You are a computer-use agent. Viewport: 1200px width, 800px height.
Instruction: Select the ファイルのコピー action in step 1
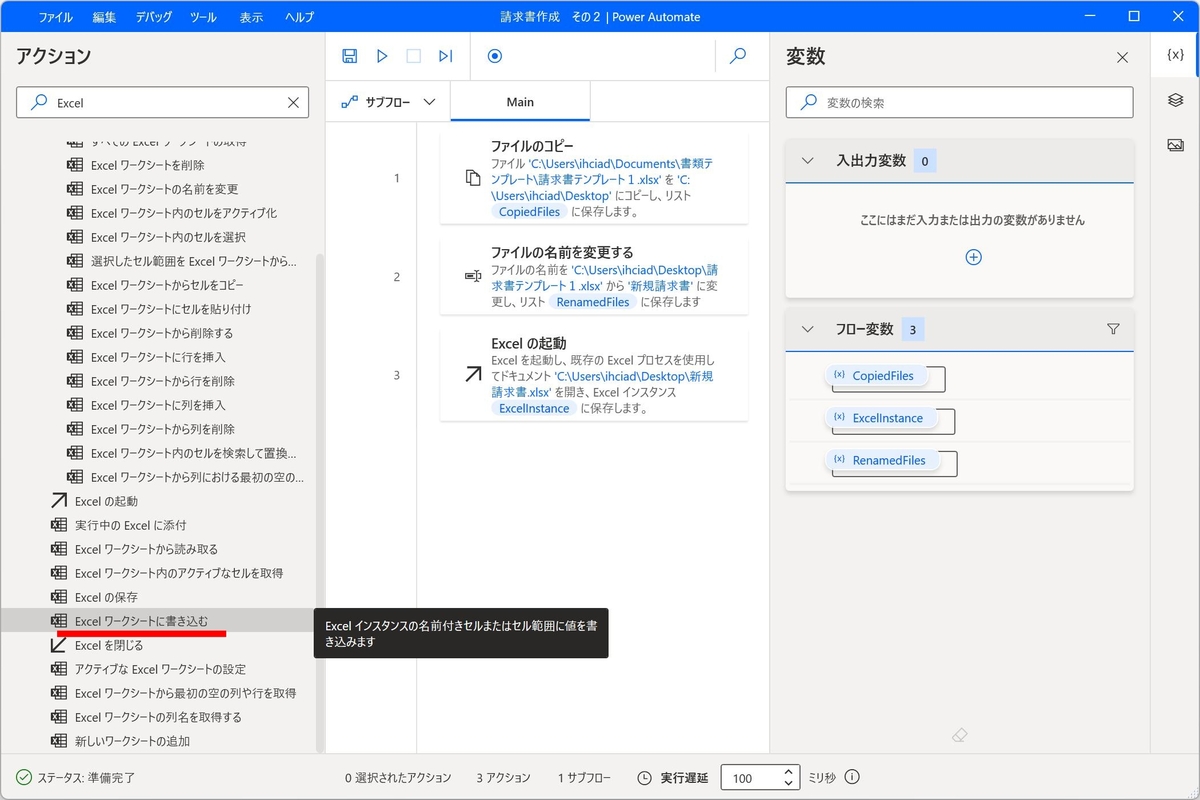tap(594, 178)
